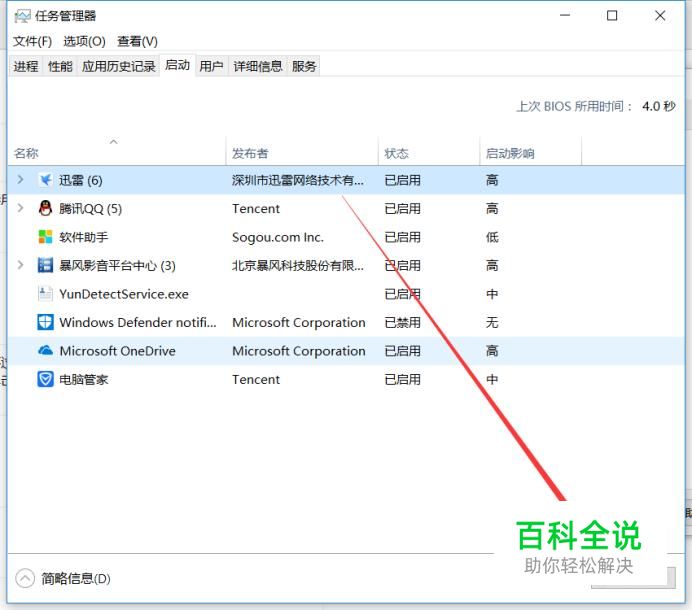This screenshot has height=610, width=692.
Task: Click publisher 北京暴风科技股份有限...
Action: click(x=298, y=265)
